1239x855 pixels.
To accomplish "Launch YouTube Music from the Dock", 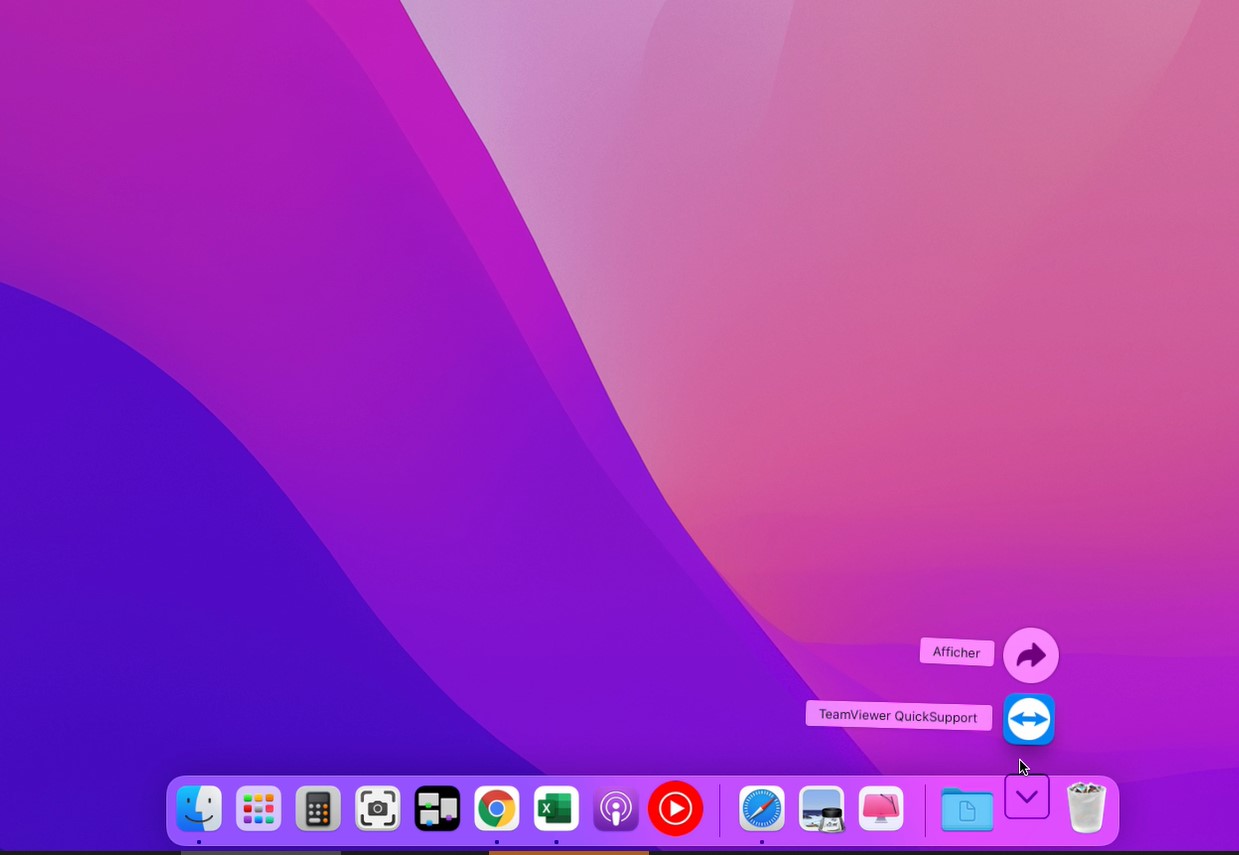I will [x=676, y=808].
